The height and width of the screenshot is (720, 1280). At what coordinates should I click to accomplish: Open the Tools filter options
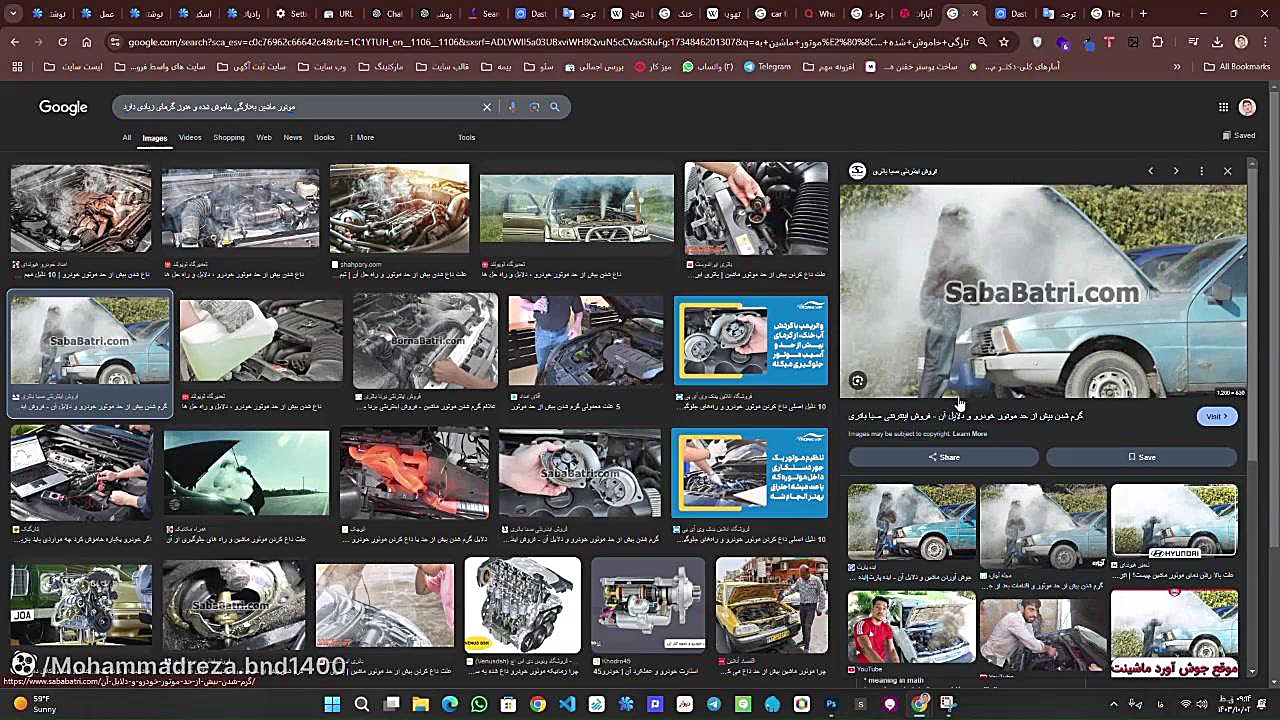point(466,137)
